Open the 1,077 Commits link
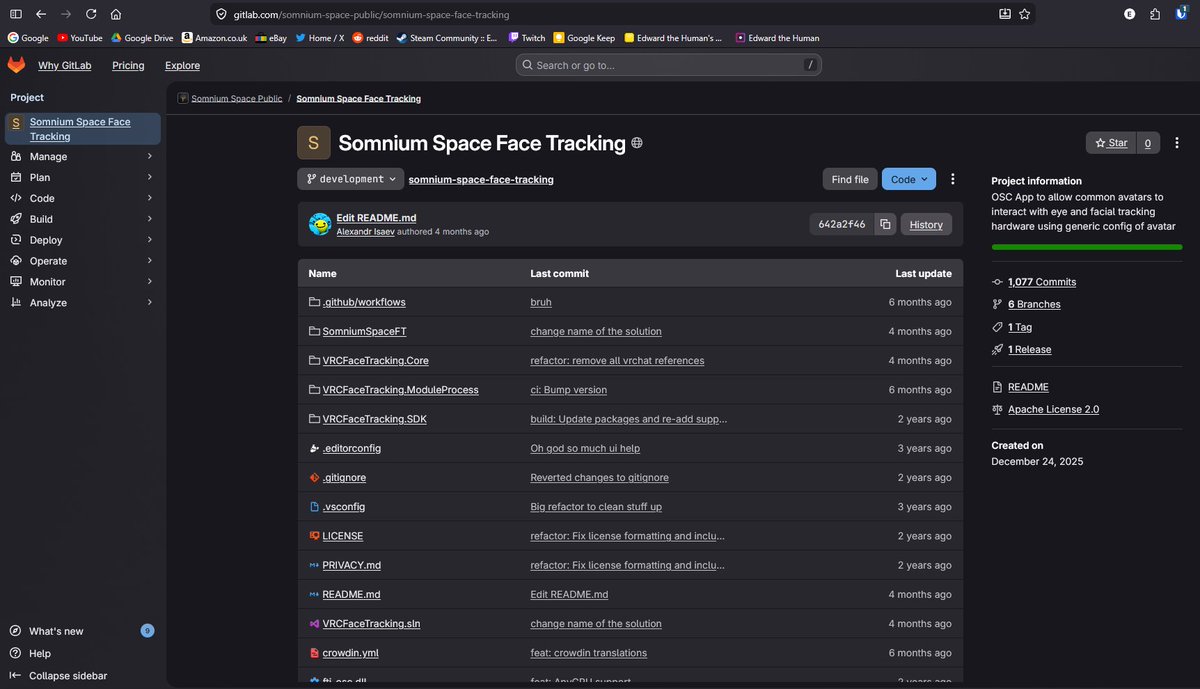The height and width of the screenshot is (689, 1200). (x=1042, y=282)
